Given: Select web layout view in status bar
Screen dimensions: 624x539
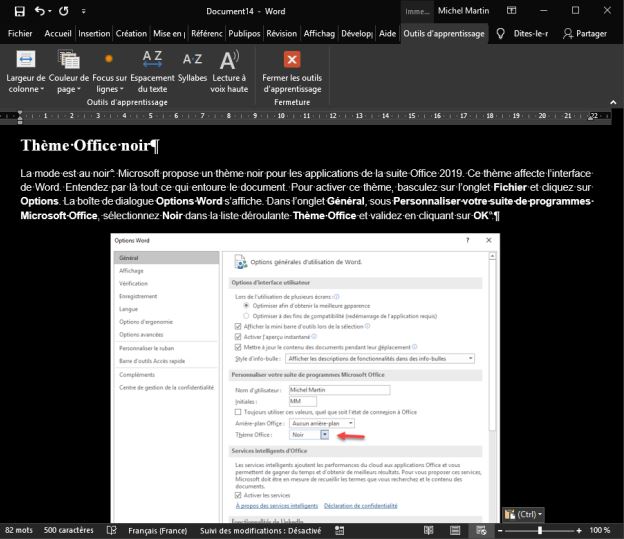Looking at the screenshot, I should [481, 530].
